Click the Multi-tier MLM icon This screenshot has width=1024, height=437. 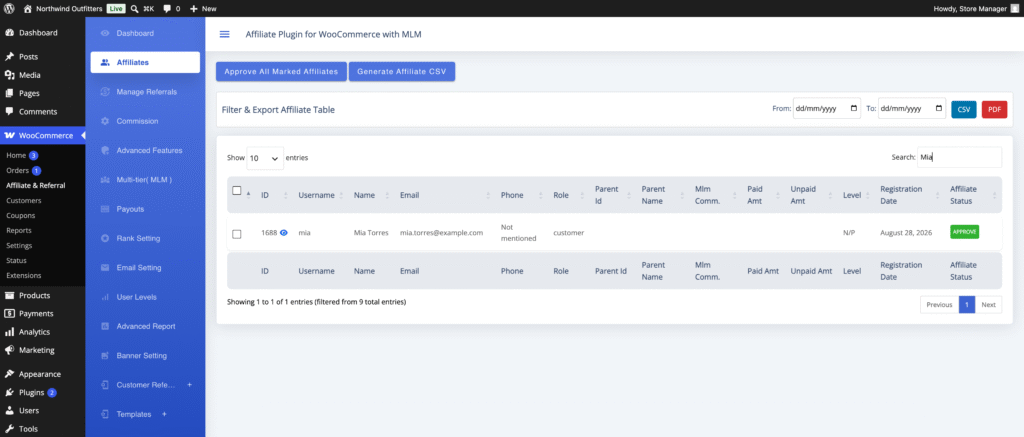104,180
